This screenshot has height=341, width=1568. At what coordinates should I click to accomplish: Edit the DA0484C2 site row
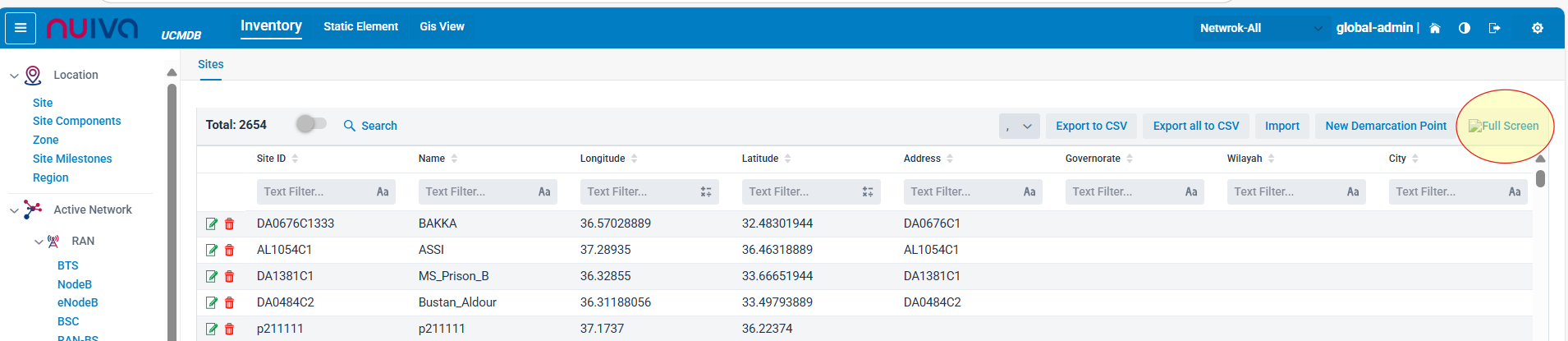click(x=211, y=302)
